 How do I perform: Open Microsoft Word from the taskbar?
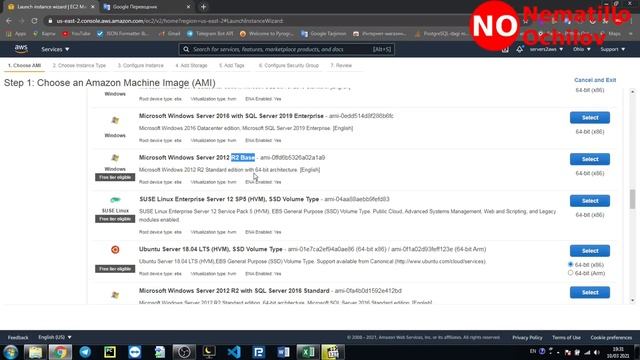coord(283,352)
